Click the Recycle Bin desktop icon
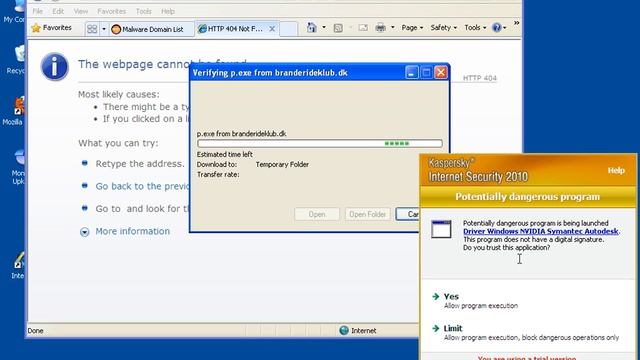Viewport: 640px width, 360px height. (x=19, y=54)
